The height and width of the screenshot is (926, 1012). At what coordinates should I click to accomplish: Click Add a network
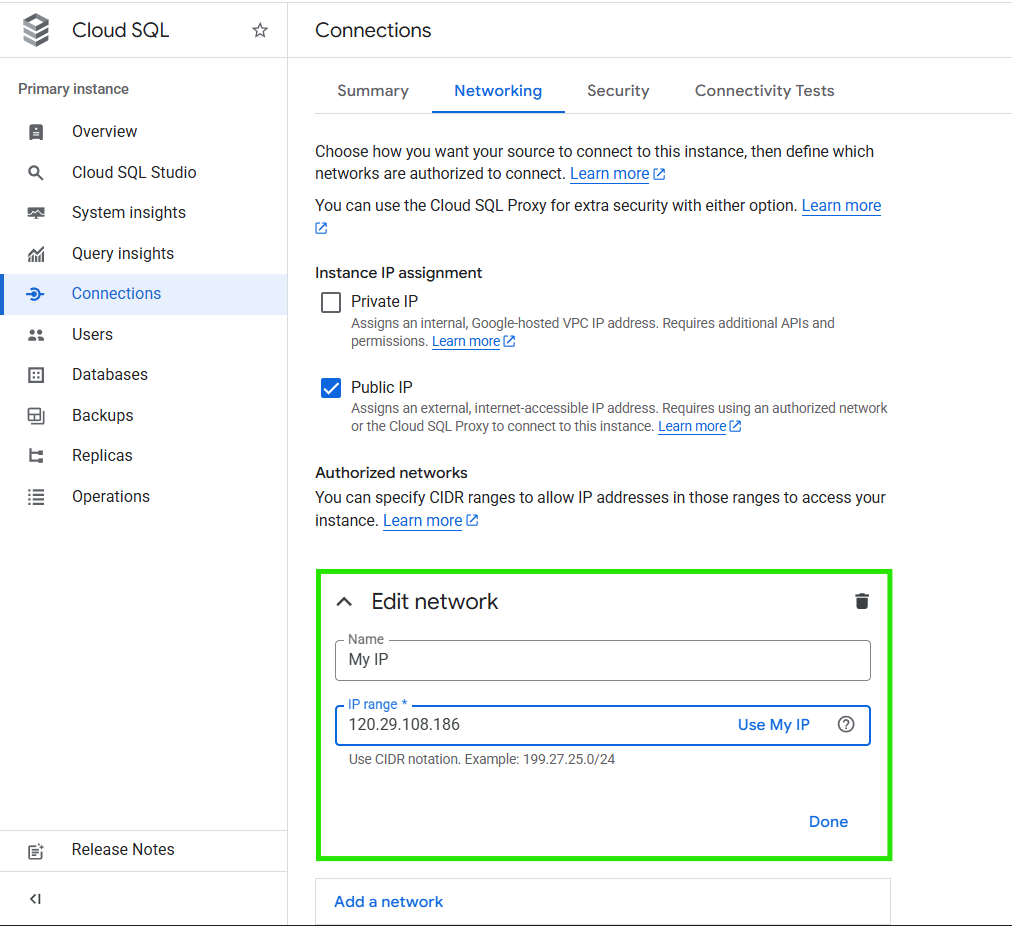click(388, 901)
